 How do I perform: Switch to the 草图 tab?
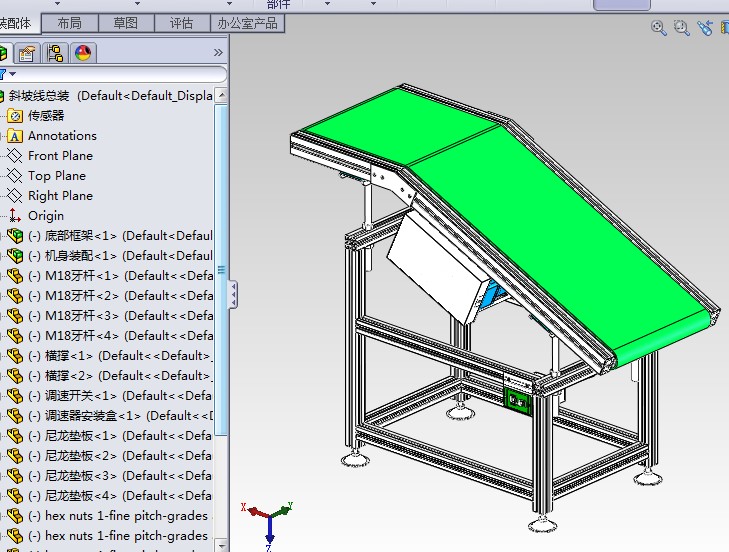coord(125,23)
